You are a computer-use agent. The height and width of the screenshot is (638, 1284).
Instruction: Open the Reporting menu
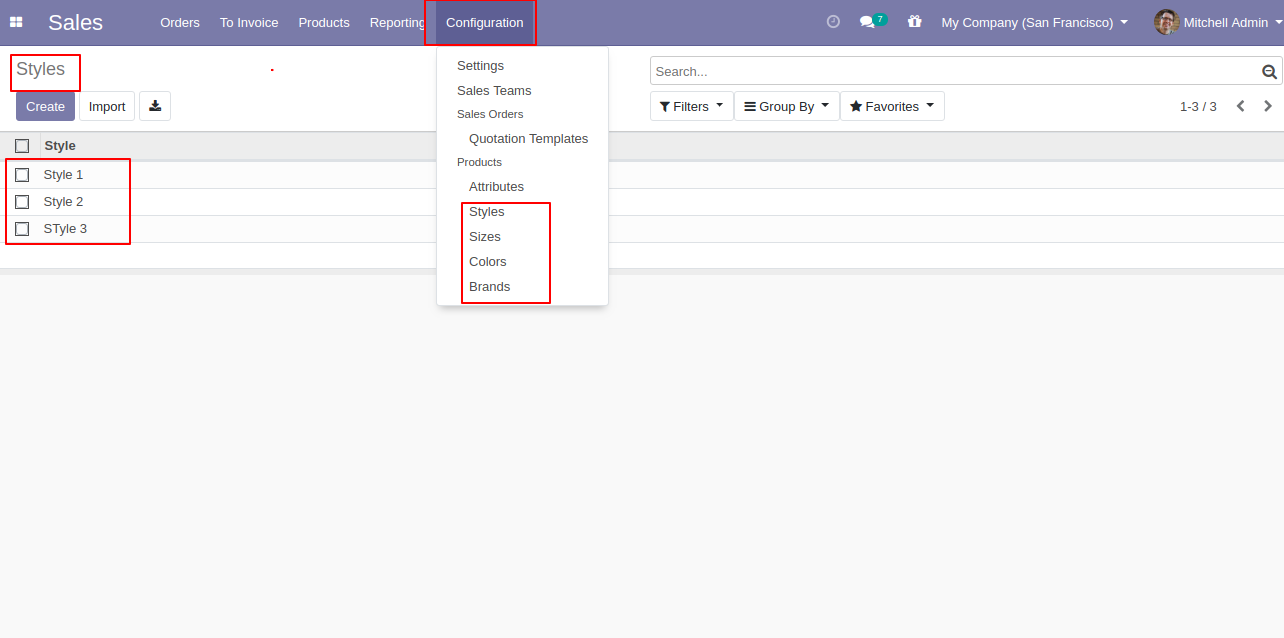(x=396, y=22)
